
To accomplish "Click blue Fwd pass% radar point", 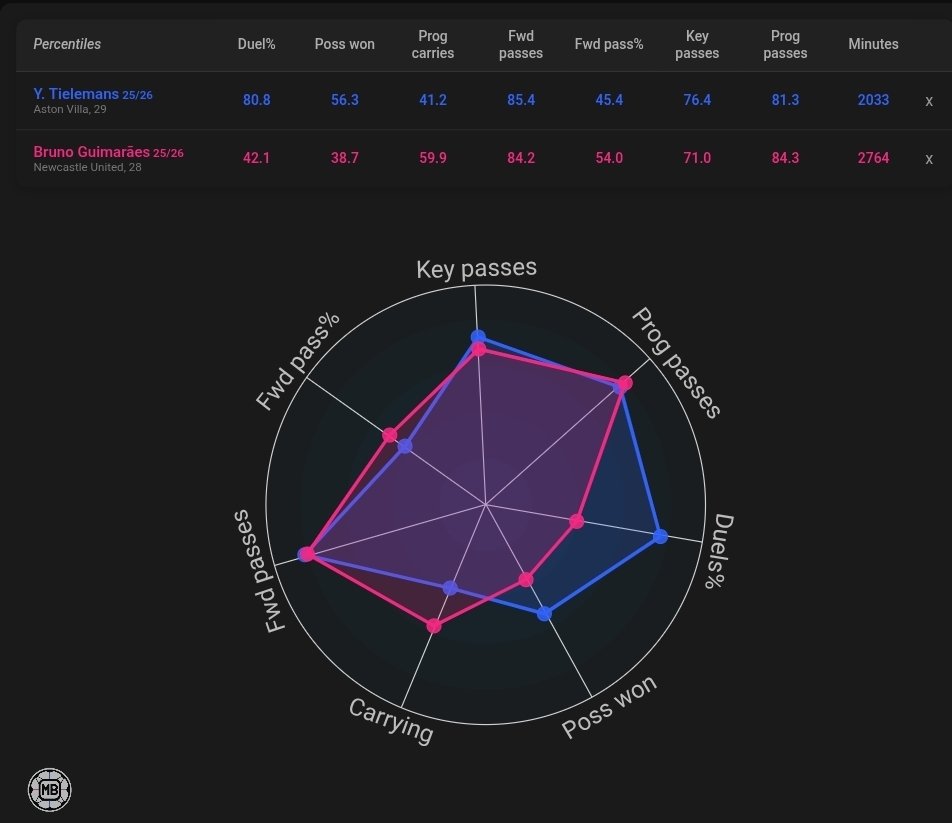I will [405, 447].
